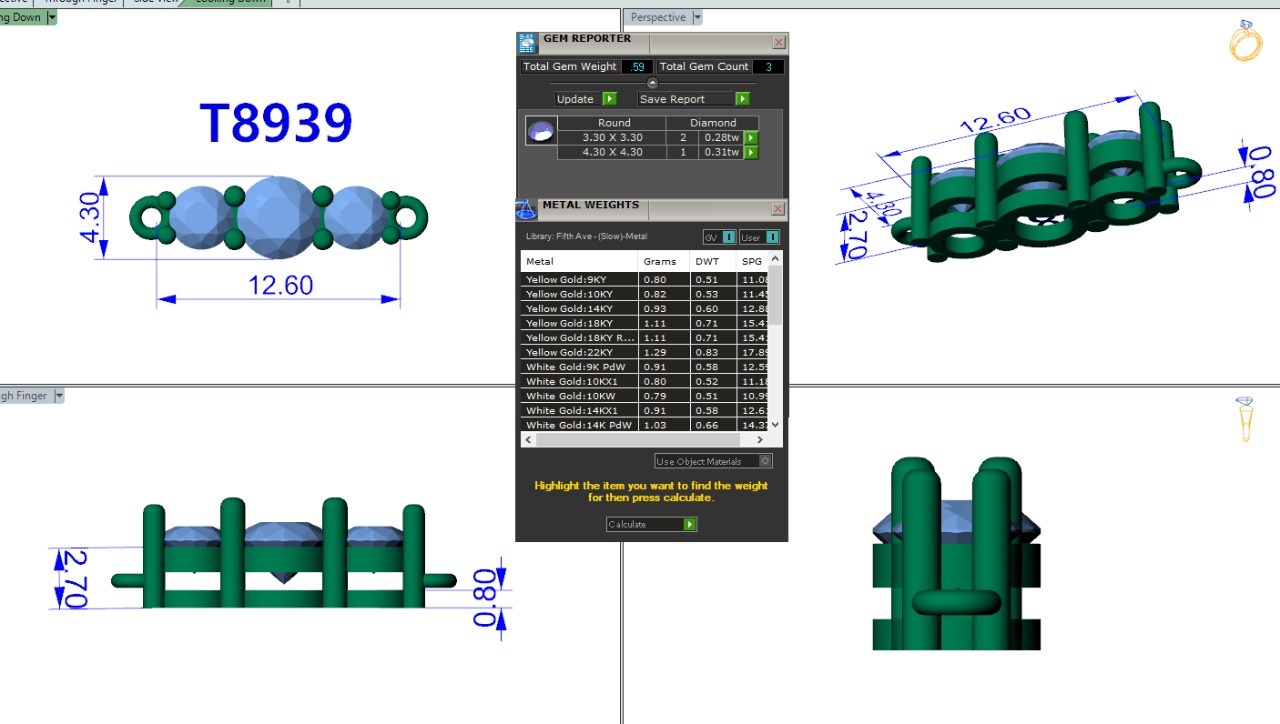Click the DWT column header
The width and height of the screenshot is (1280, 724).
713,262
